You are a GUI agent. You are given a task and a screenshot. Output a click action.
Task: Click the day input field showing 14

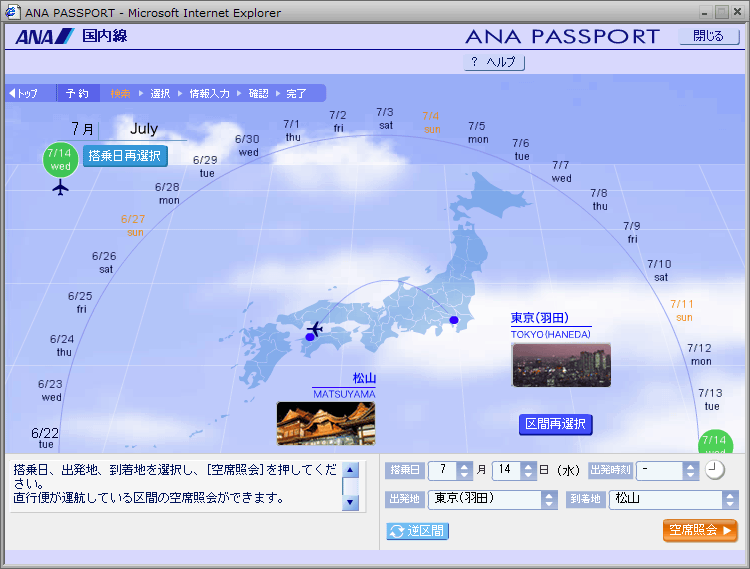(x=507, y=471)
